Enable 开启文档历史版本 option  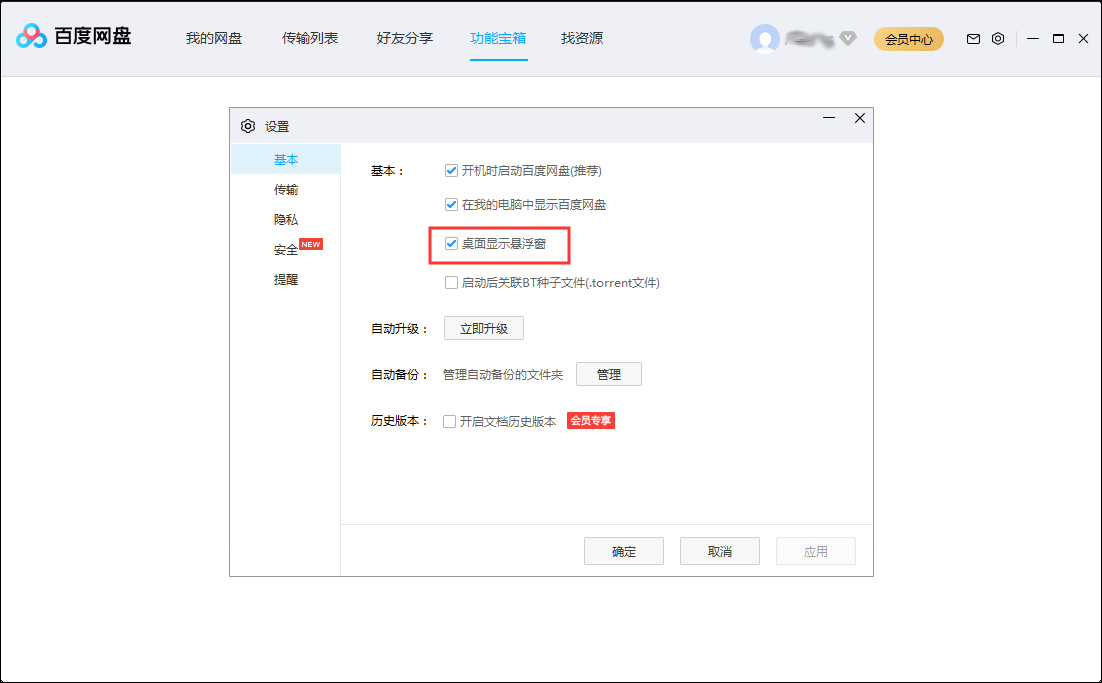point(450,420)
